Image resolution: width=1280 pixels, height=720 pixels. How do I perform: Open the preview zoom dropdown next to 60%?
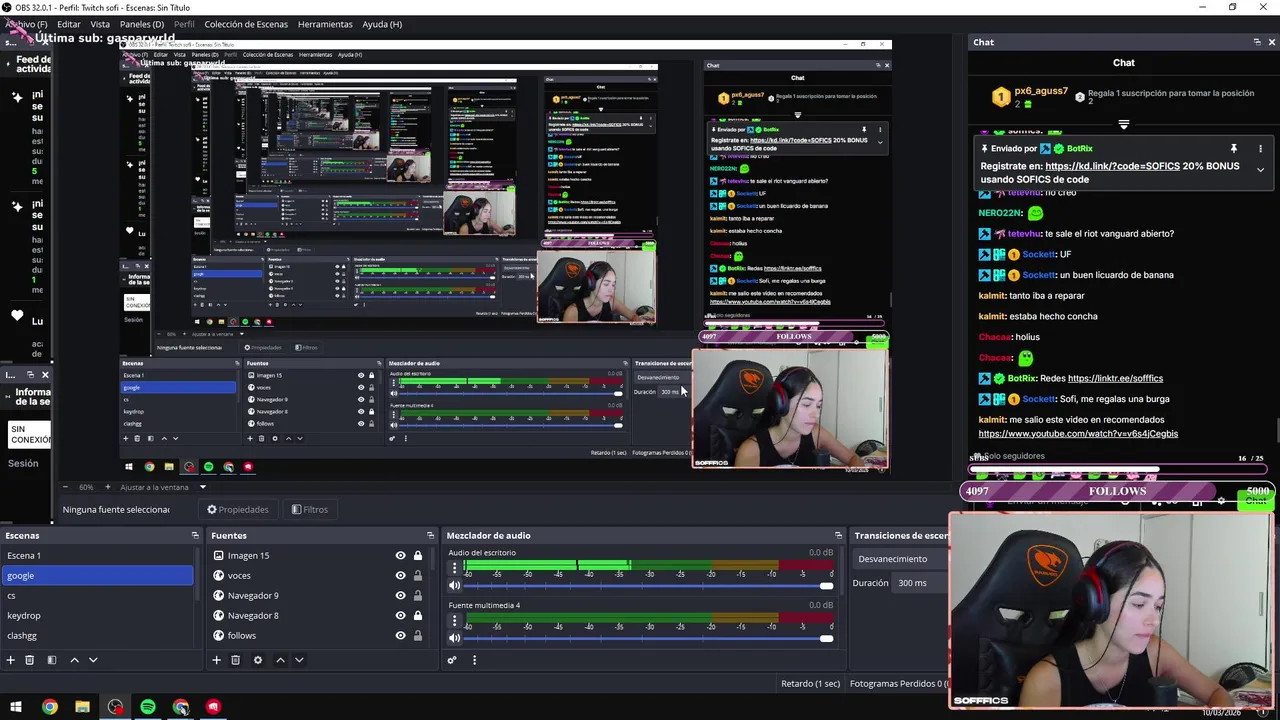pos(202,488)
